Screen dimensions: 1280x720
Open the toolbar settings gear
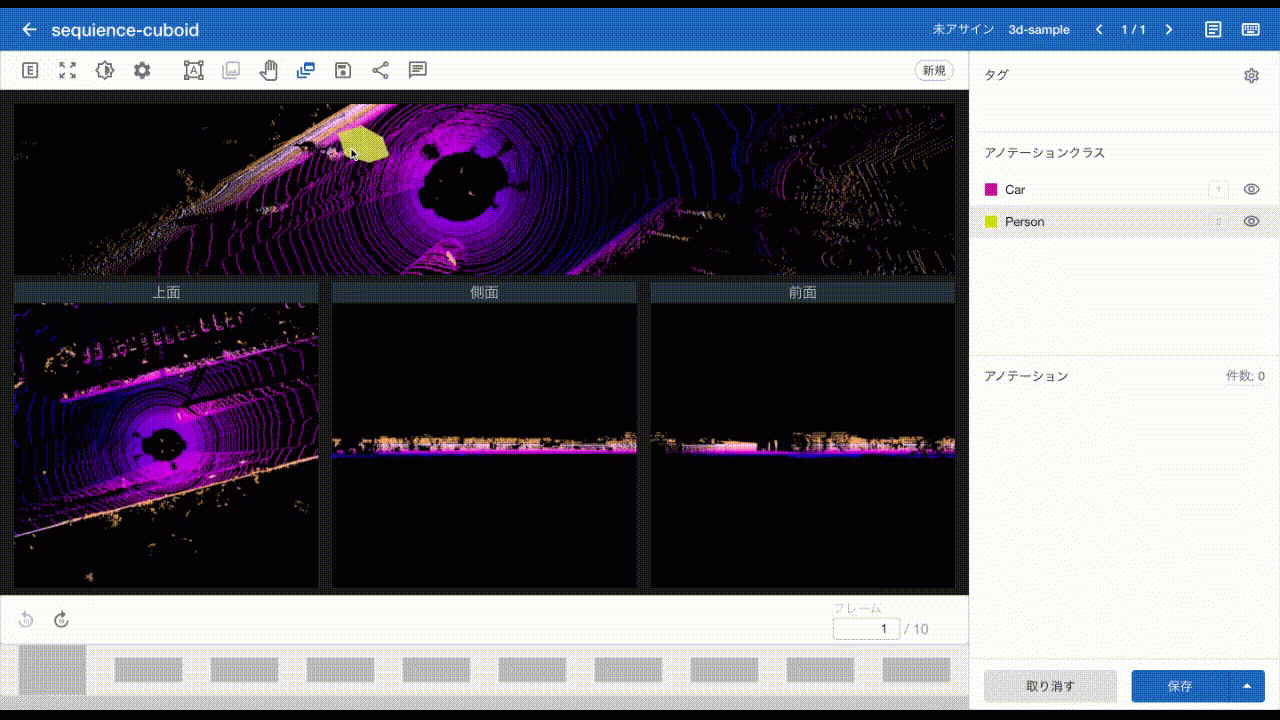pyautogui.click(x=142, y=70)
